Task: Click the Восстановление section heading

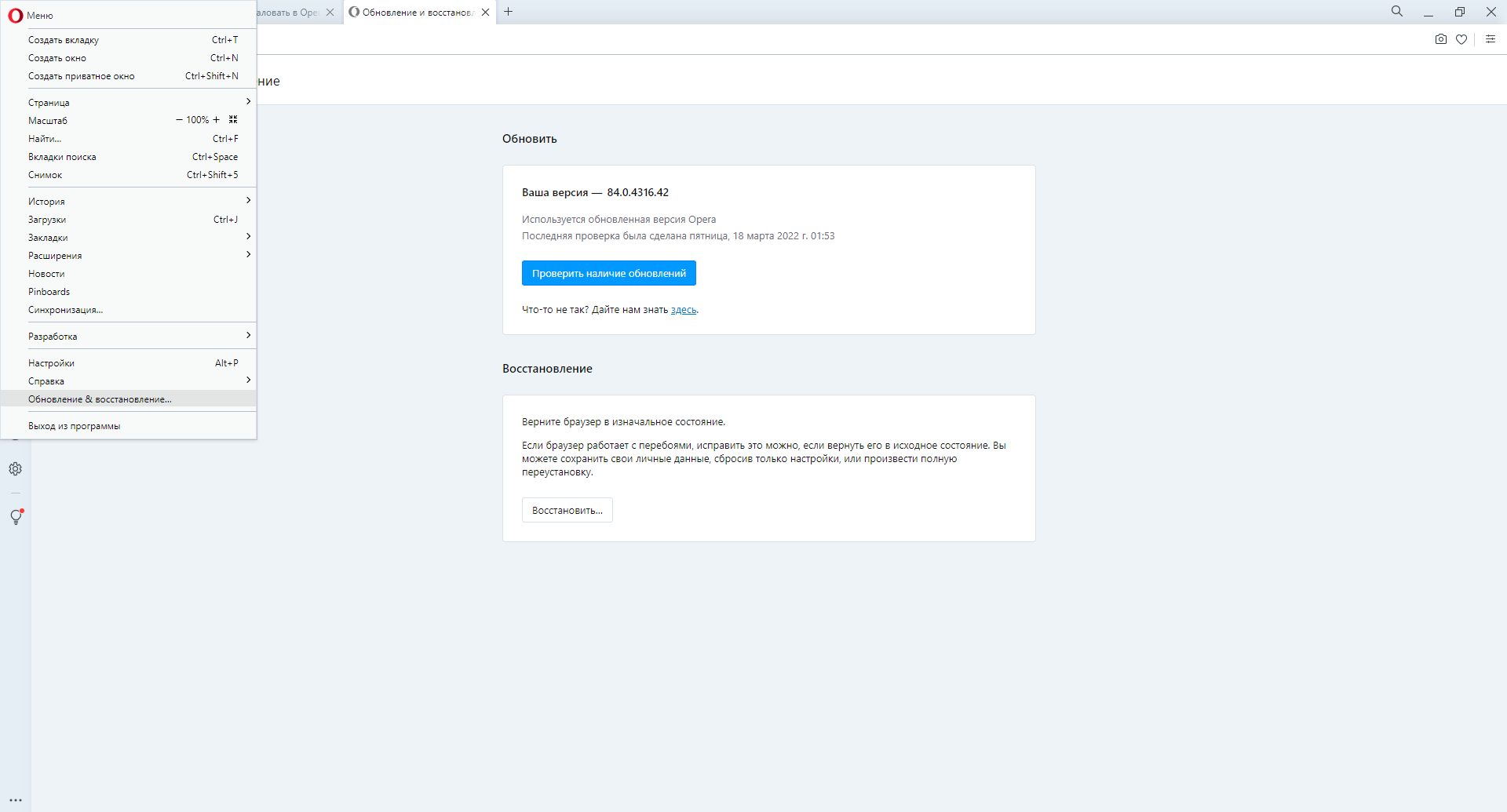Action: [547, 369]
